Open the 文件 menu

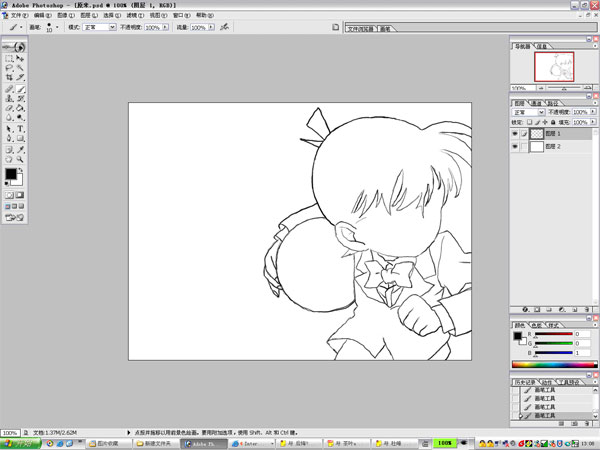pos(19,15)
